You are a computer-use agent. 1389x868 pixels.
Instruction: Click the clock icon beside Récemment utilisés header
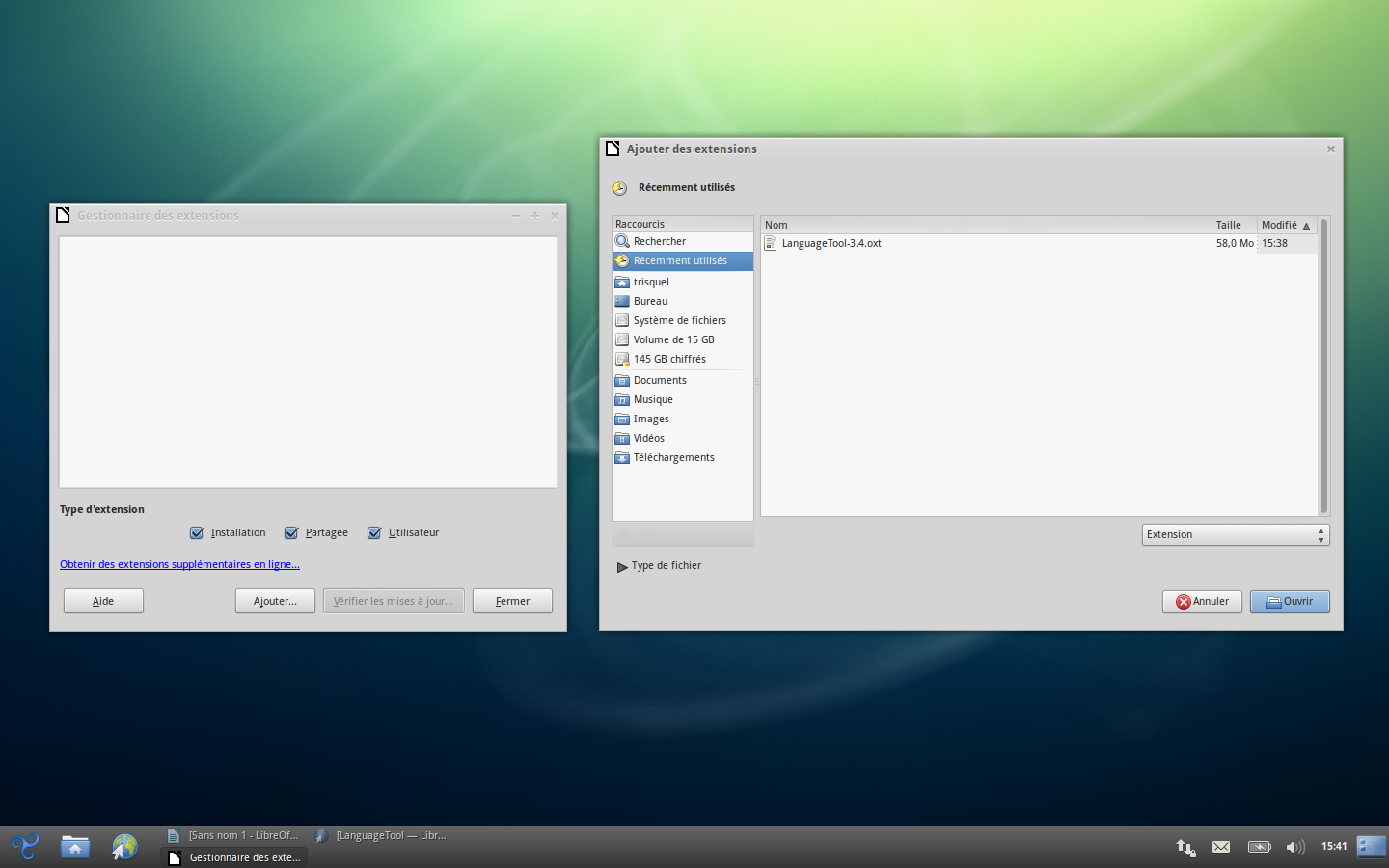click(619, 188)
